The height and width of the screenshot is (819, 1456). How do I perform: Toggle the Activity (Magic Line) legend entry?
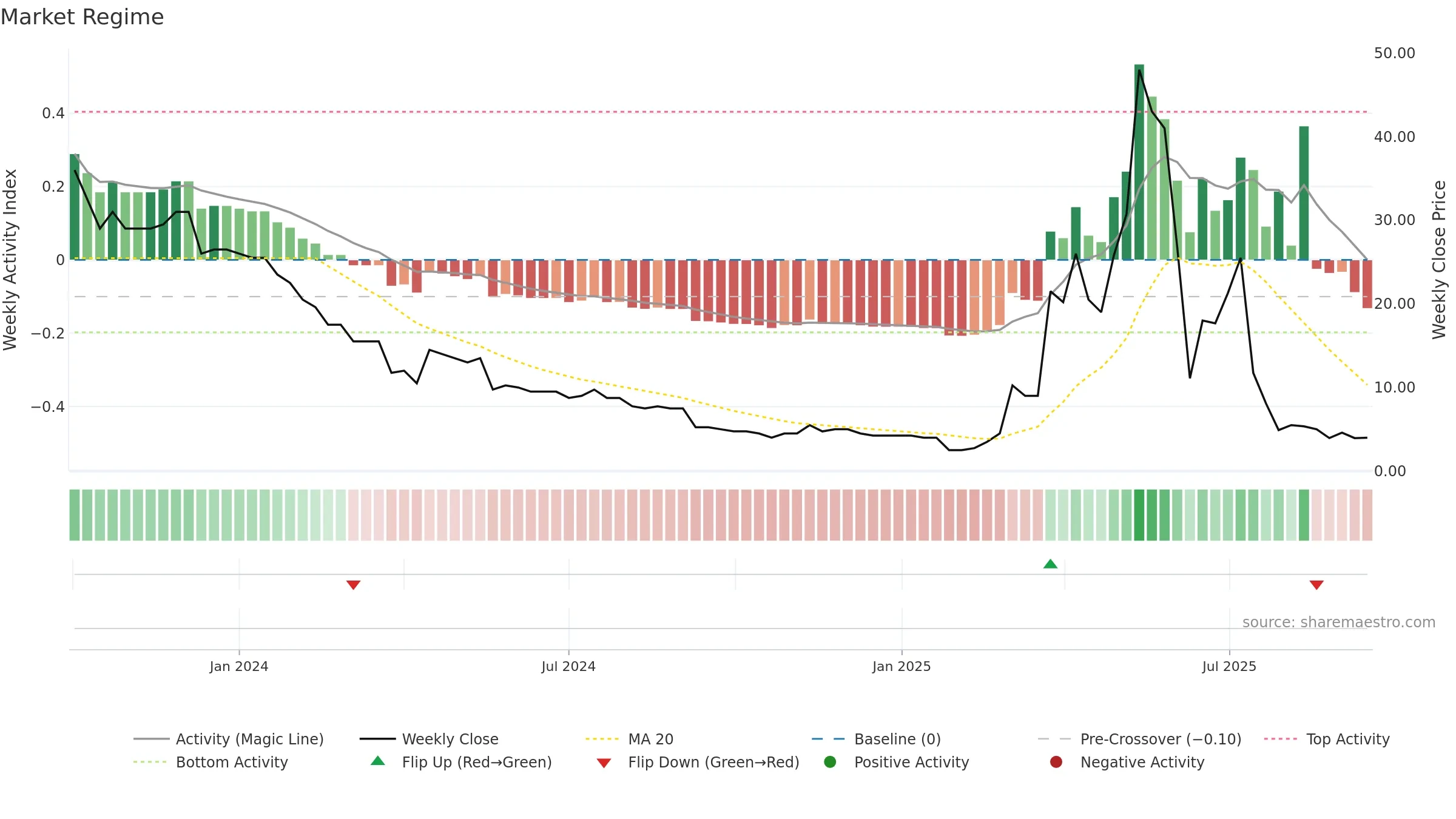tap(229, 739)
